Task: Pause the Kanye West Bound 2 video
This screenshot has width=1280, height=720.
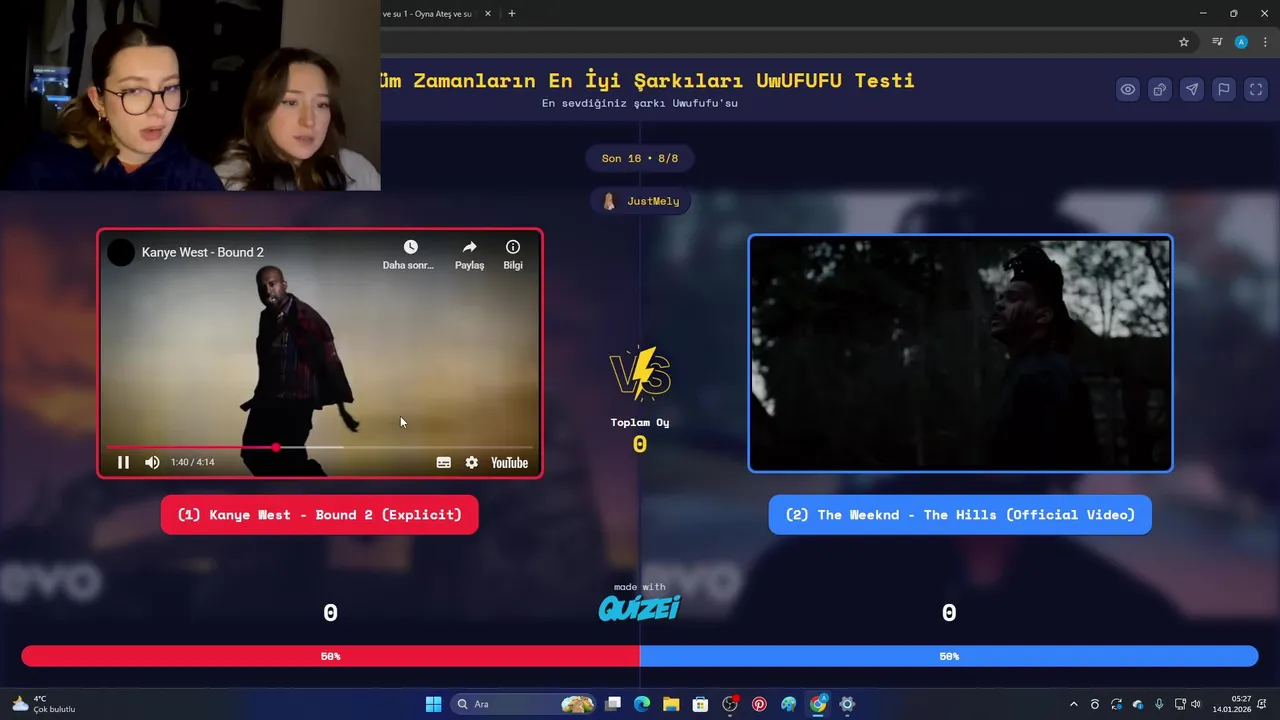Action: coord(123,462)
